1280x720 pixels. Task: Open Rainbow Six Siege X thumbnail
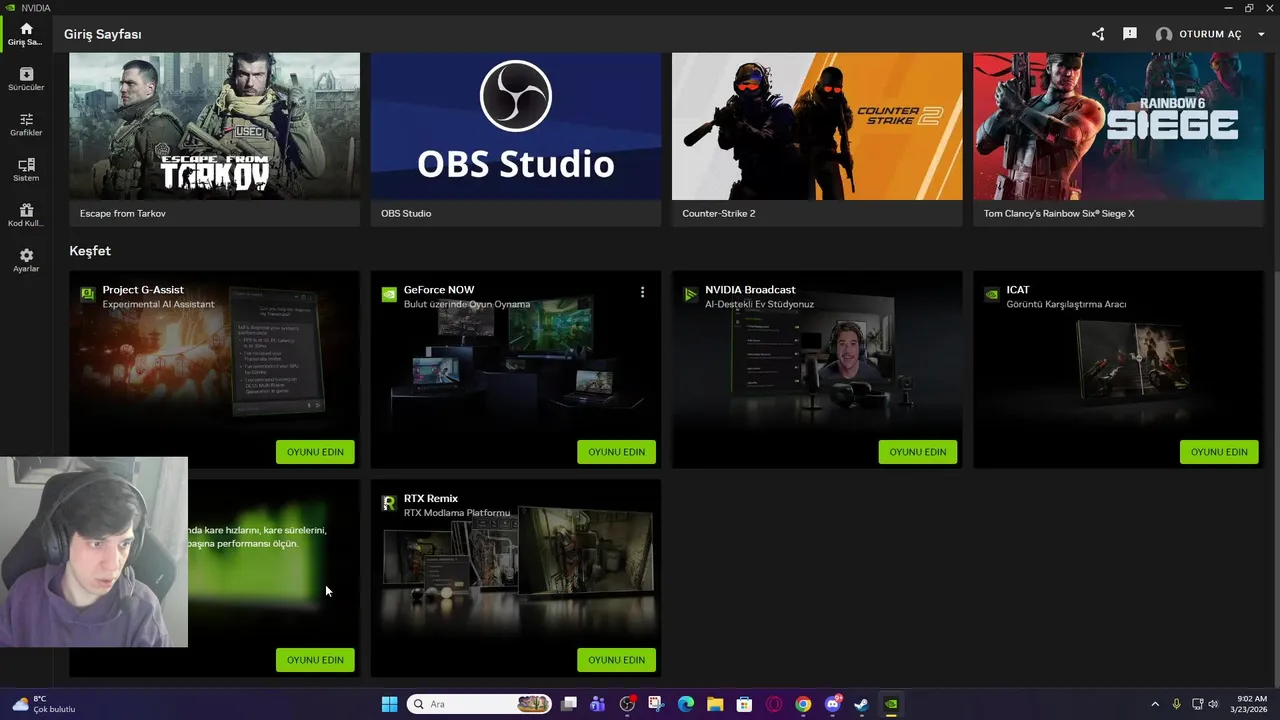(x=1118, y=127)
